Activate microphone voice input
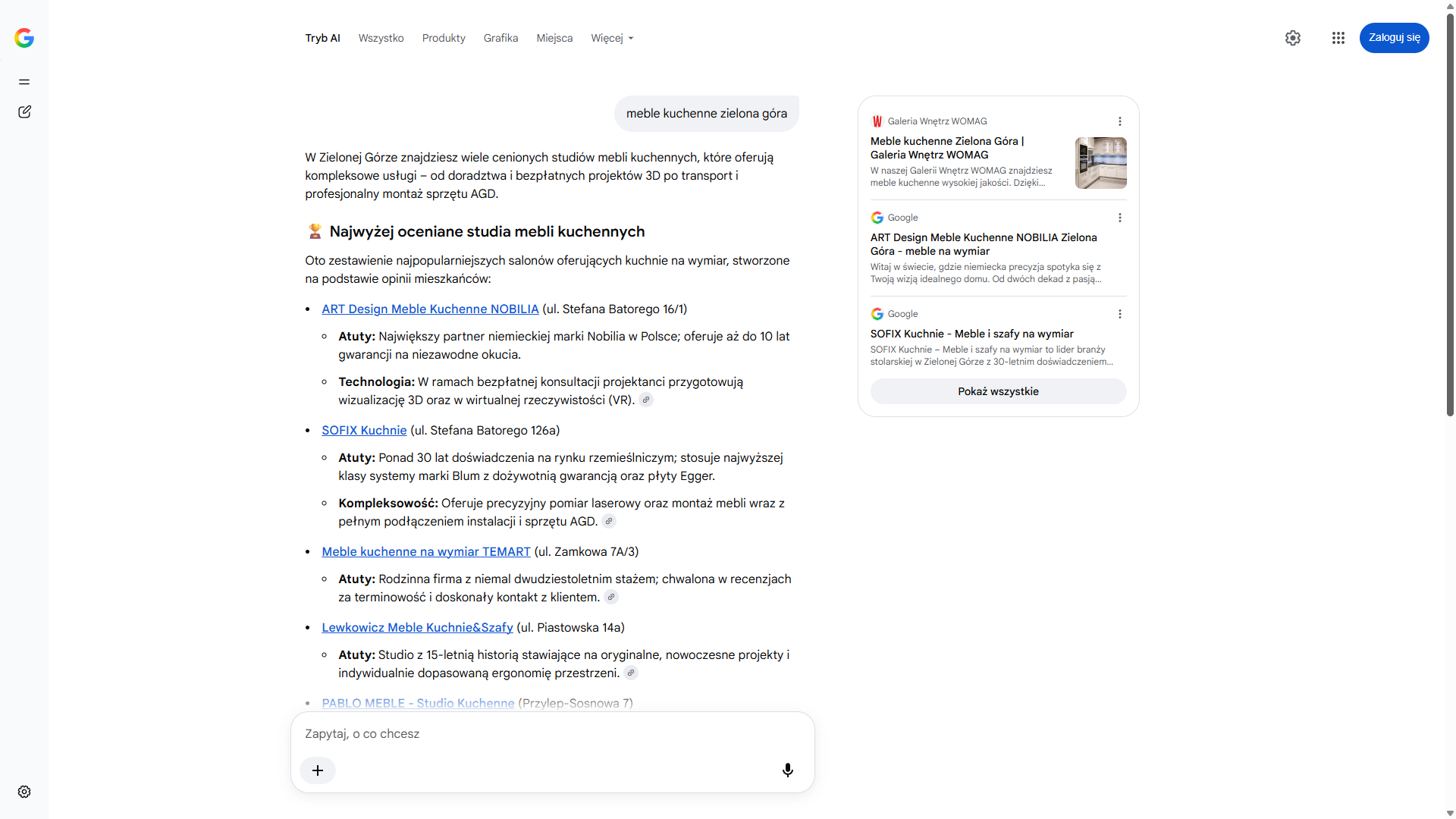The image size is (1456, 819). 788,770
